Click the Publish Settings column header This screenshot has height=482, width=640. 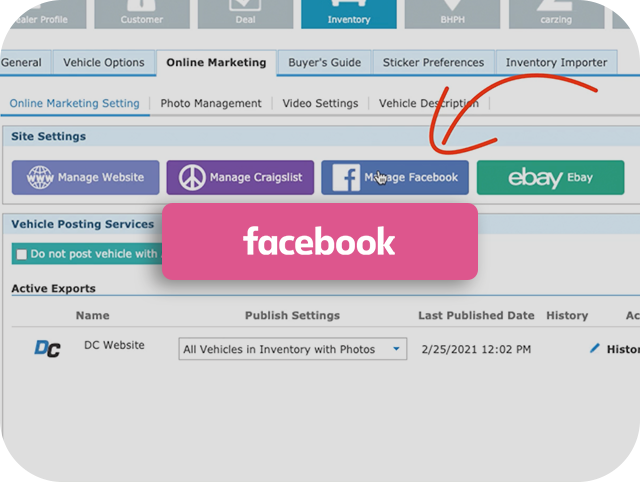(292, 315)
